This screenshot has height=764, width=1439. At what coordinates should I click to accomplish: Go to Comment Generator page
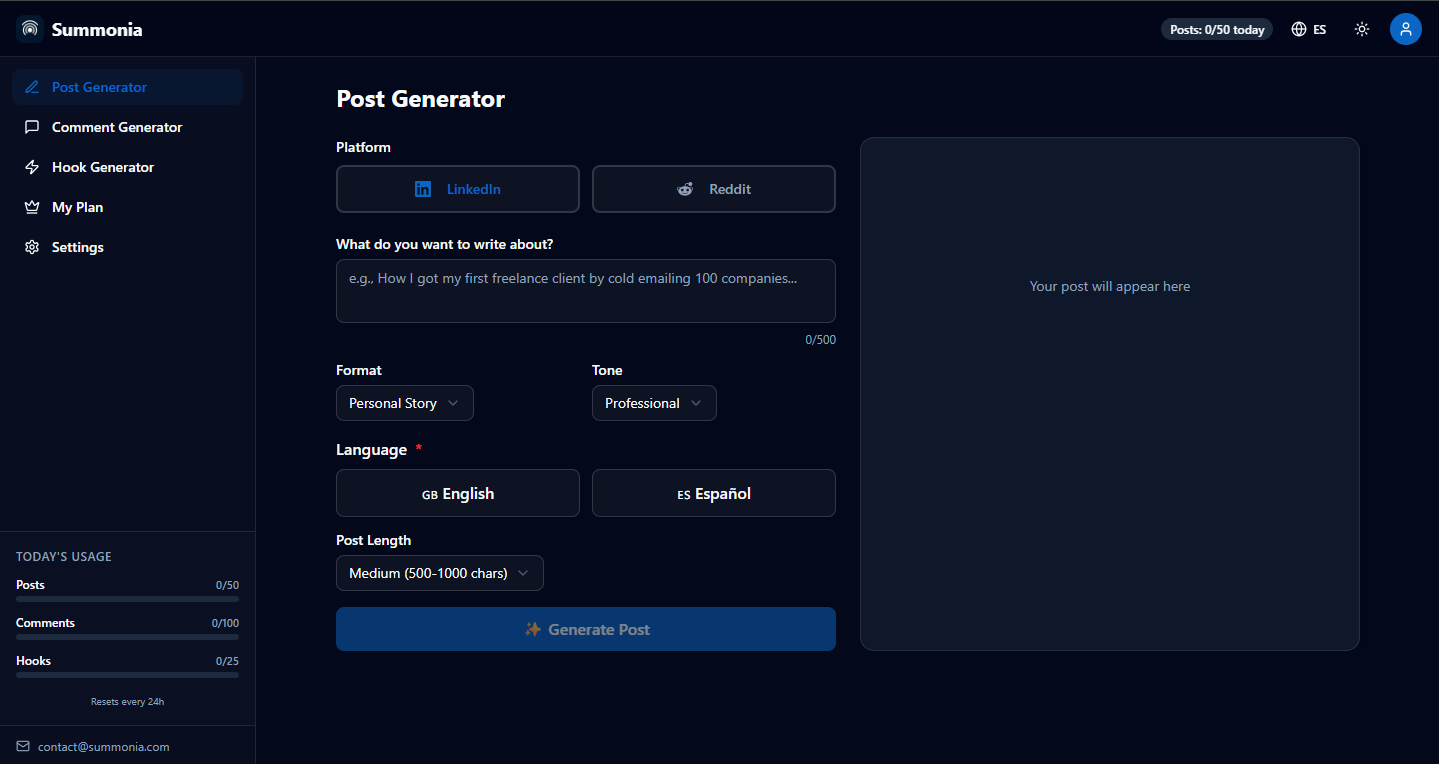128,127
